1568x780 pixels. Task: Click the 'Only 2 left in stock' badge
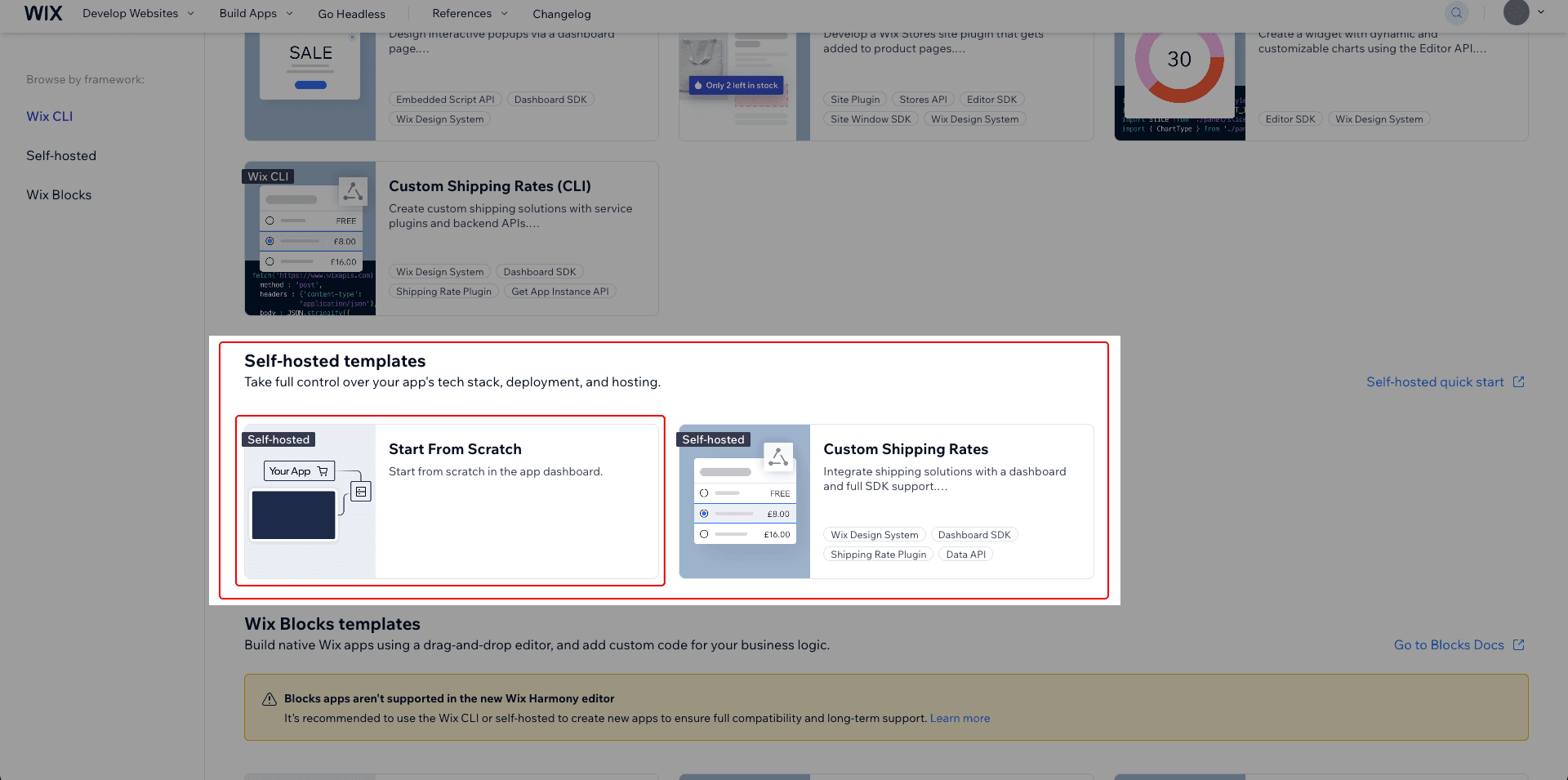point(737,85)
